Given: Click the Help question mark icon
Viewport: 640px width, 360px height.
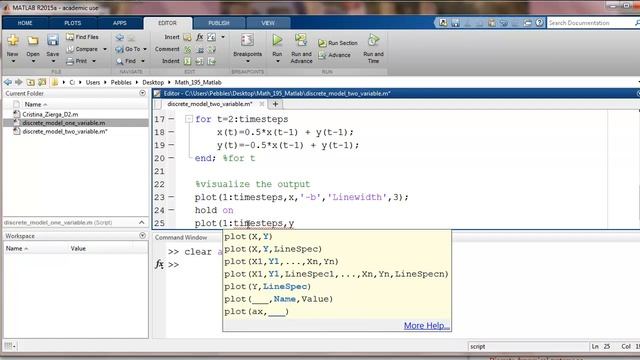Looking at the screenshot, I should pos(539,23).
